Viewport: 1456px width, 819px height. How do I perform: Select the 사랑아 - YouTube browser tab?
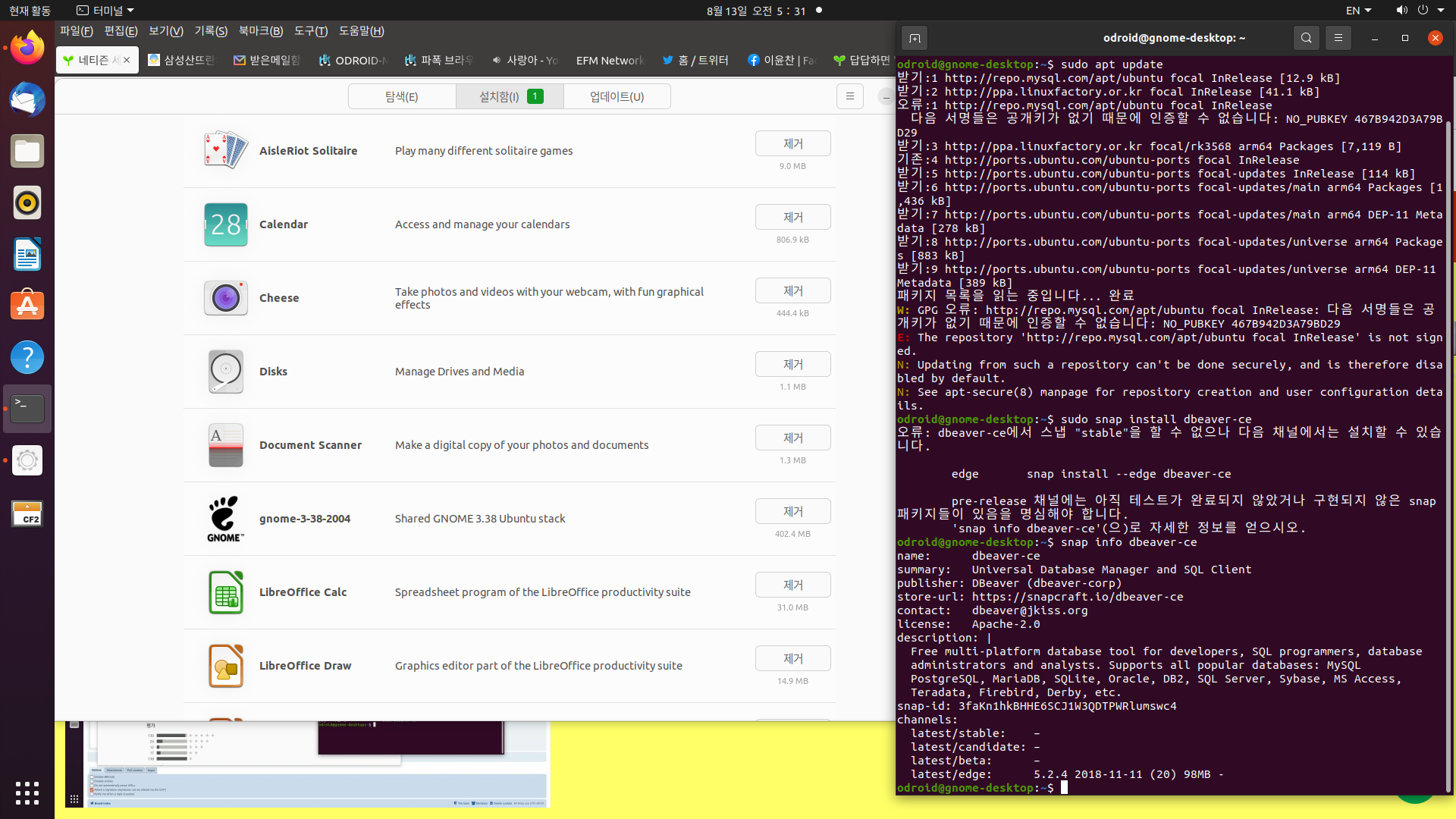coord(525,60)
